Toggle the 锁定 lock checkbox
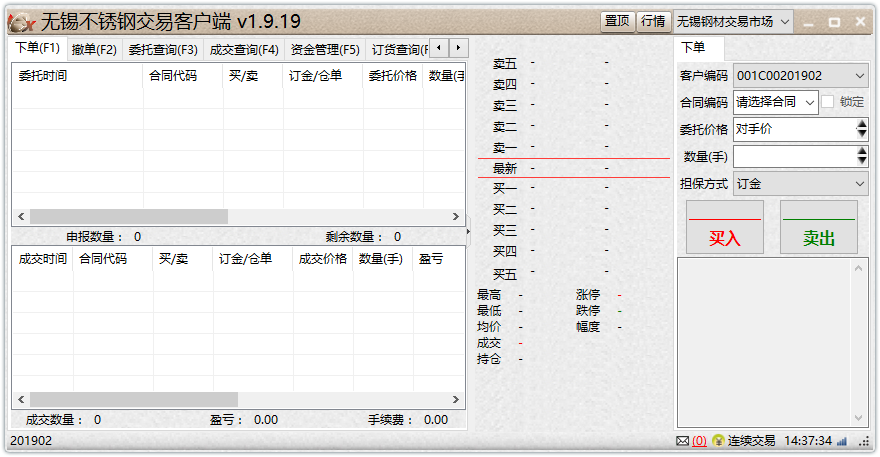880x457 pixels. (x=828, y=101)
